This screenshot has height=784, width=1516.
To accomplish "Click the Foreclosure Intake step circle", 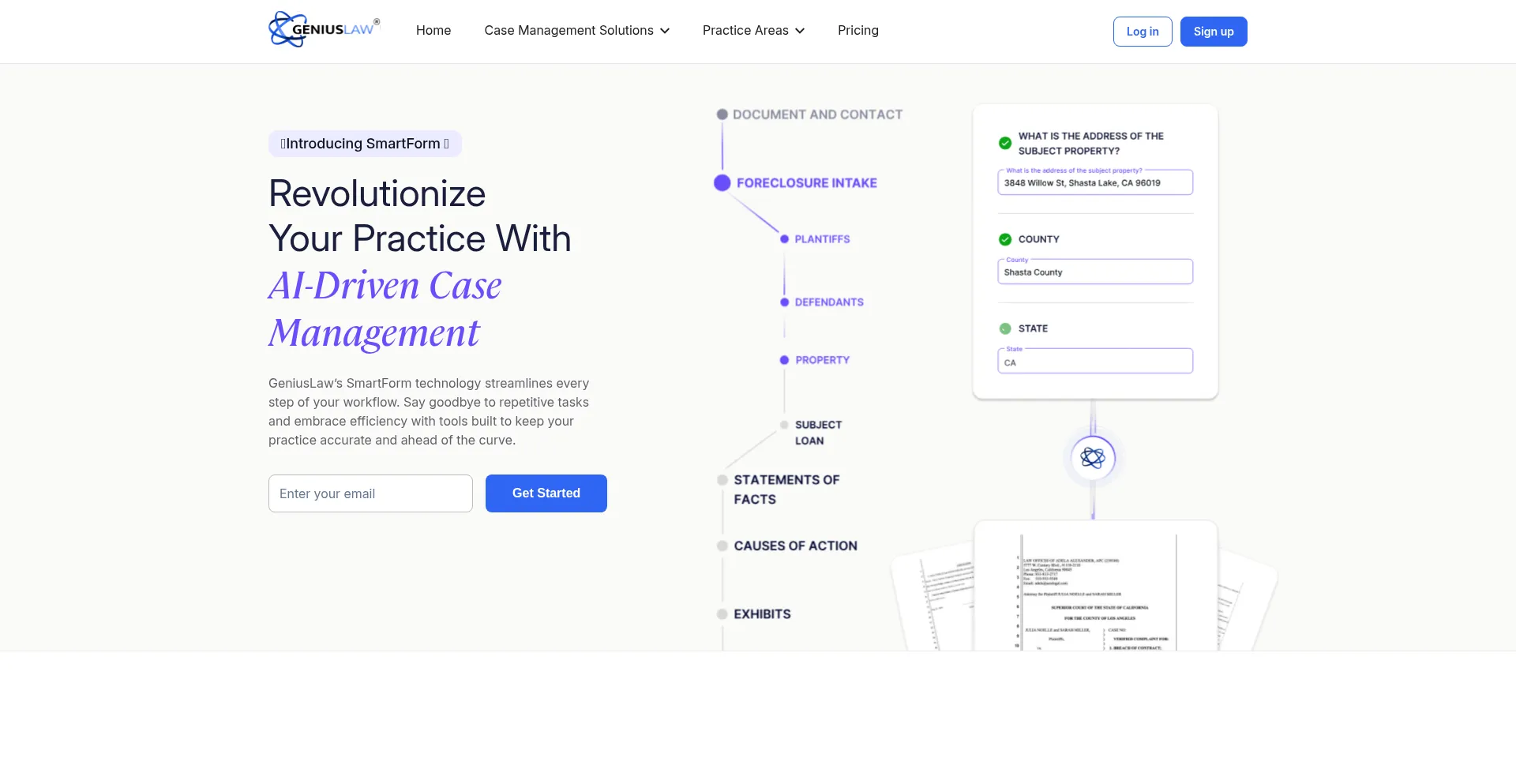I will pos(722,183).
